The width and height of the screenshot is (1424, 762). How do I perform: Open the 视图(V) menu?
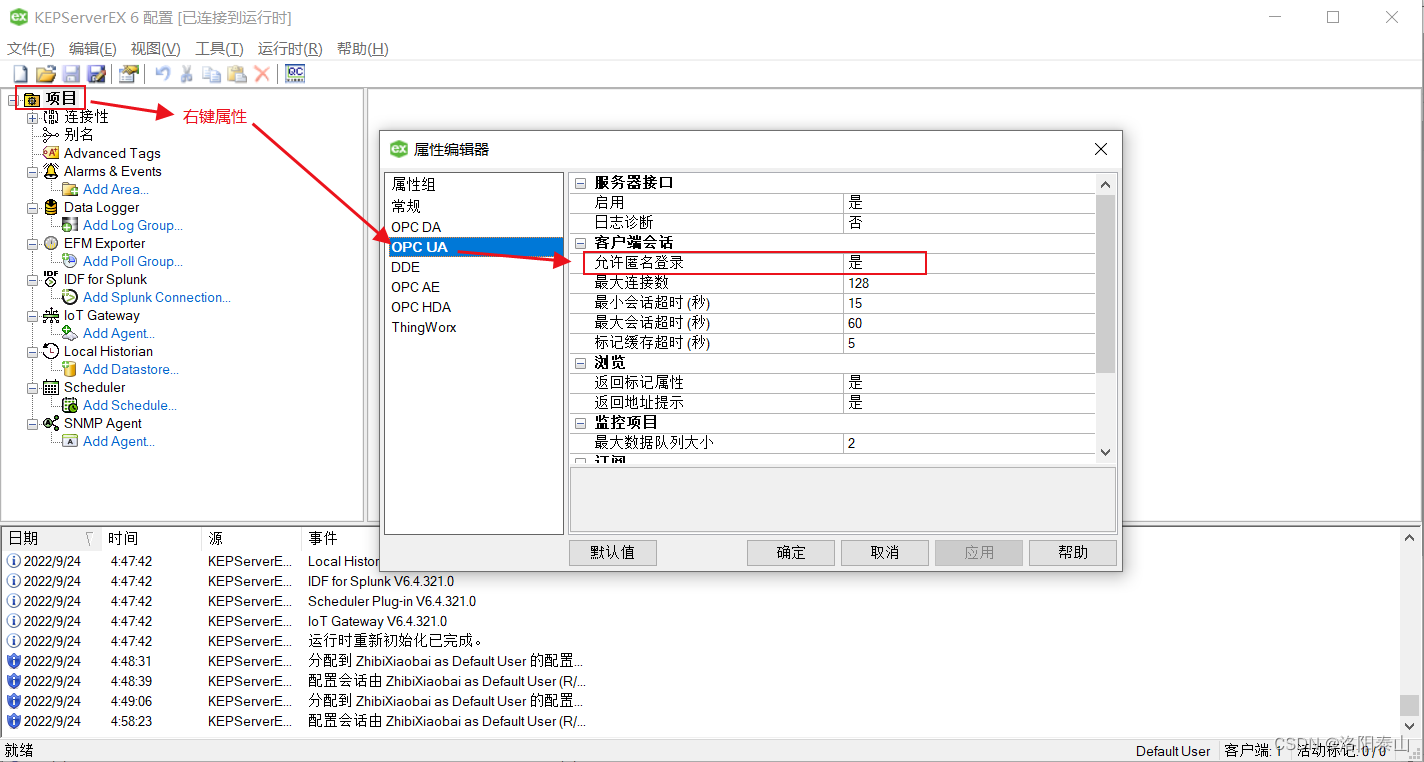point(156,49)
